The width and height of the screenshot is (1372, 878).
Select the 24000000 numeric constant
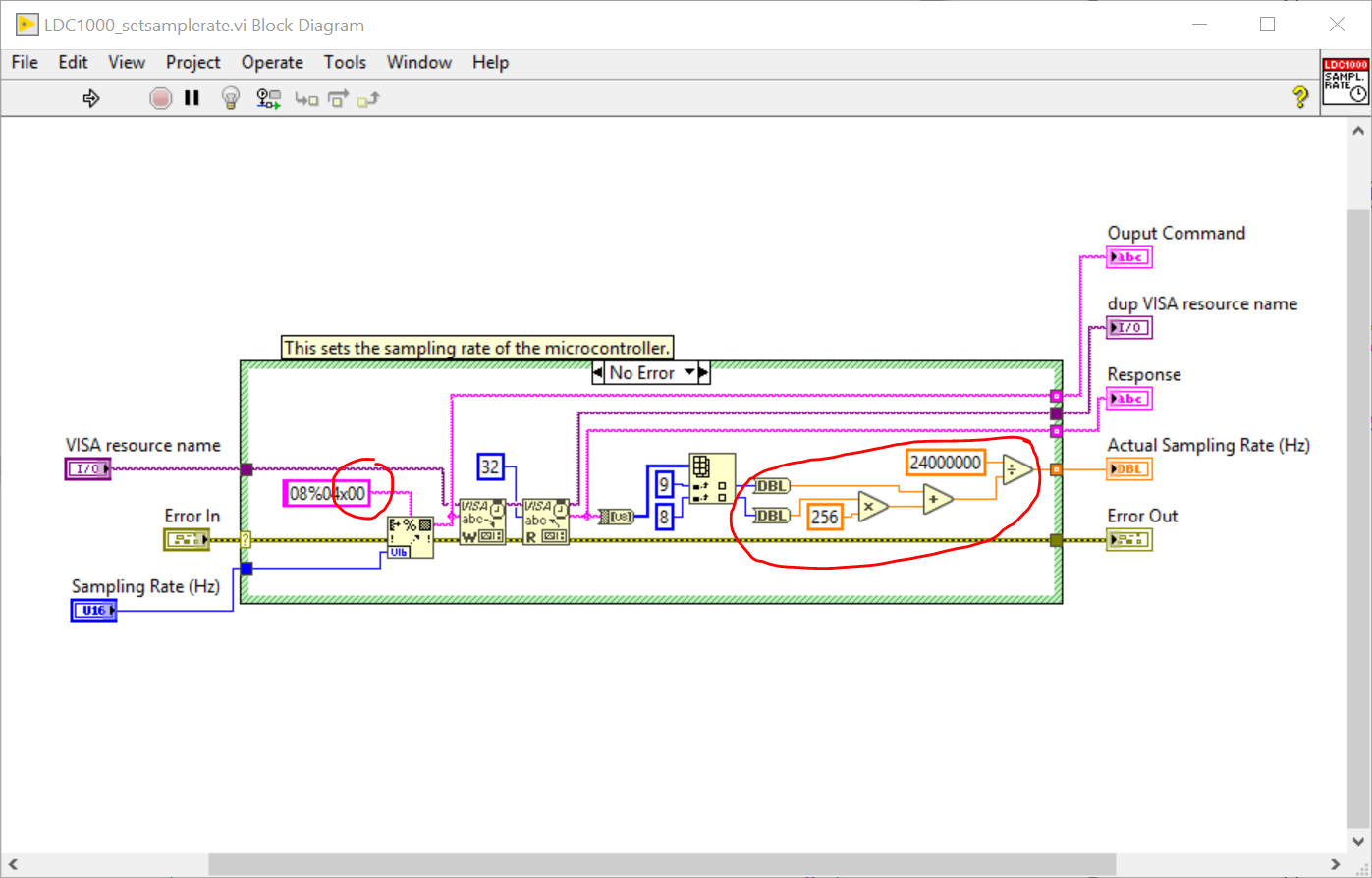click(946, 463)
